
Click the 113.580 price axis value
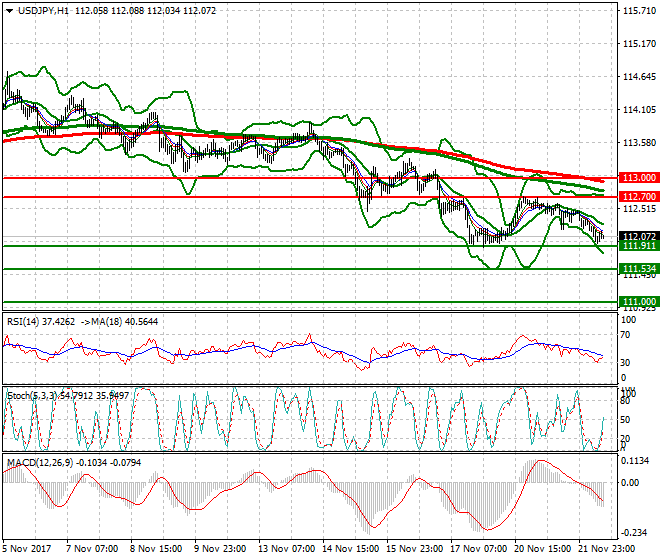click(639, 143)
